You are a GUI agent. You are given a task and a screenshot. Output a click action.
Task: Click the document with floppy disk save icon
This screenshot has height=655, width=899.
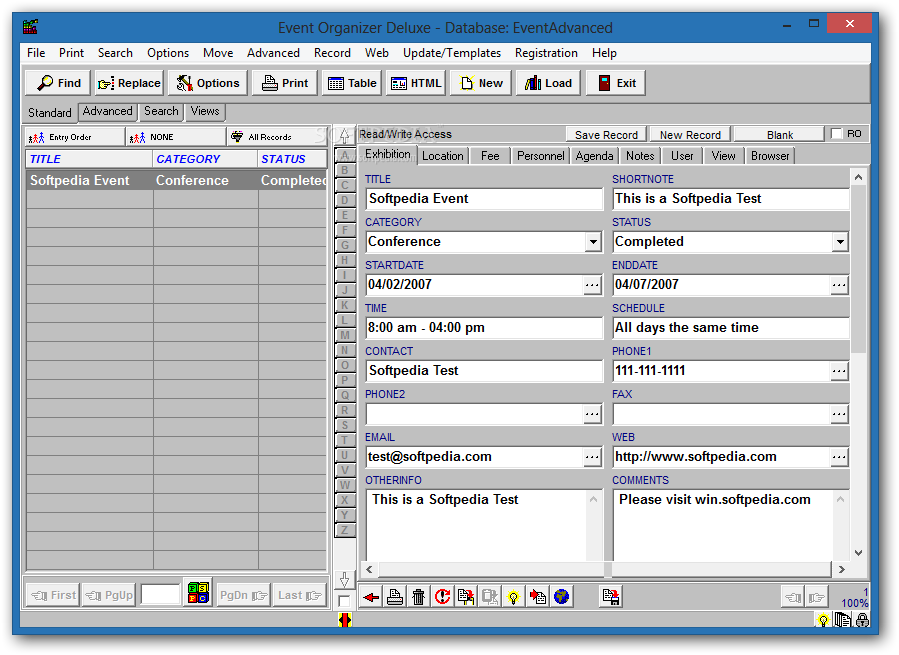611,597
